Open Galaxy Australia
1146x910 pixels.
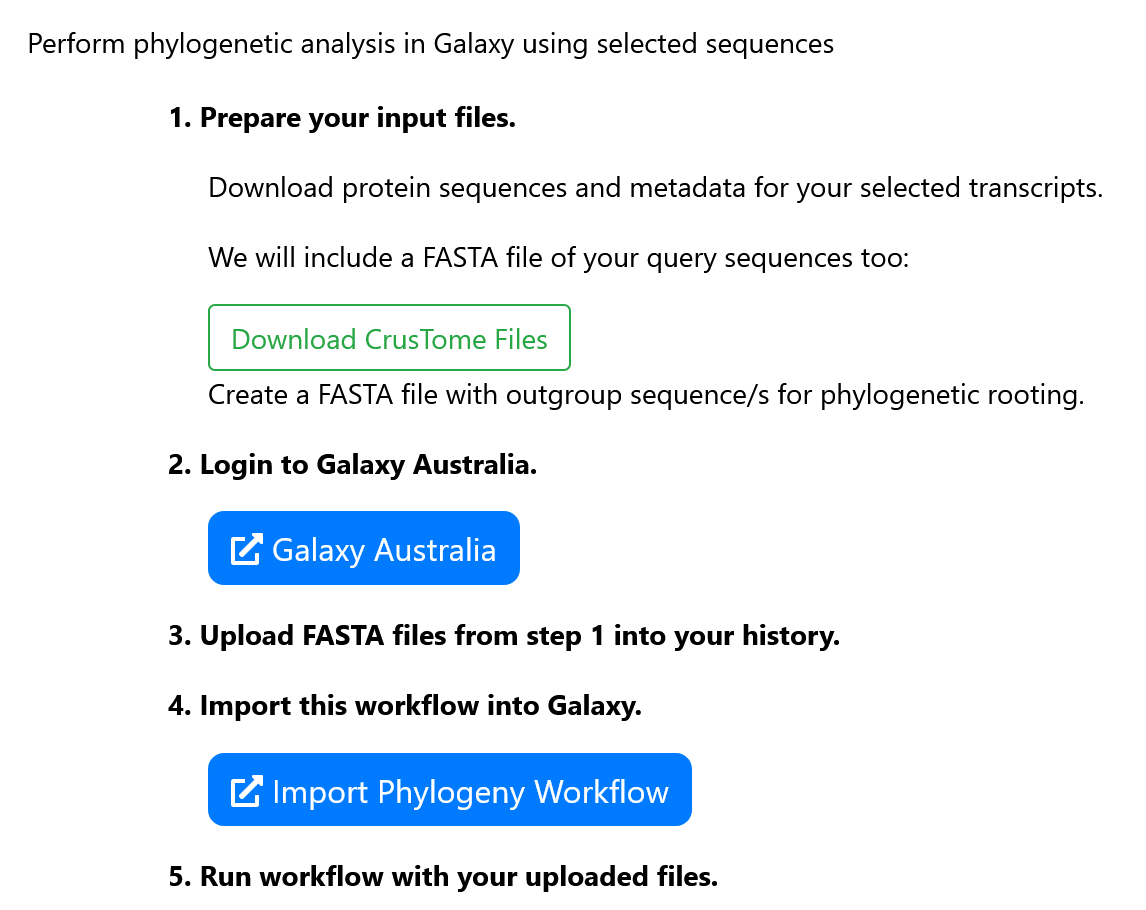363,548
